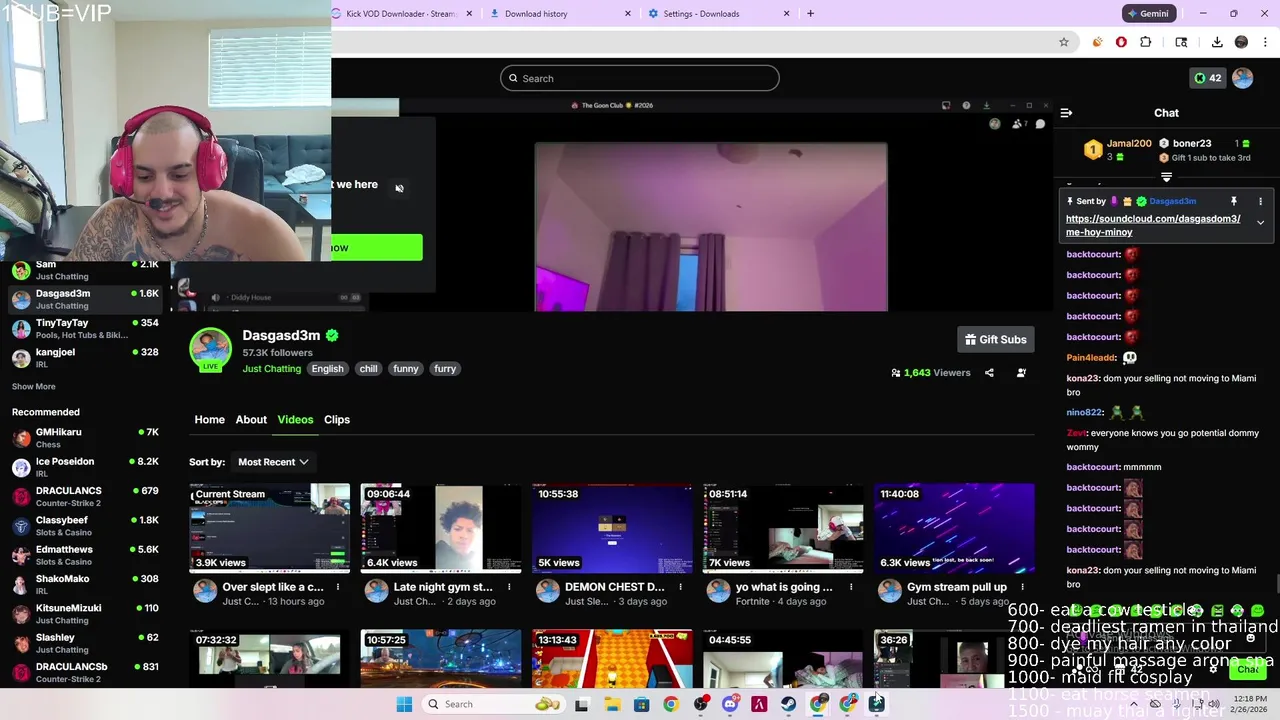This screenshot has height=720, width=1280.
Task: Open Steam from the taskbar
Action: pyautogui.click(x=789, y=704)
